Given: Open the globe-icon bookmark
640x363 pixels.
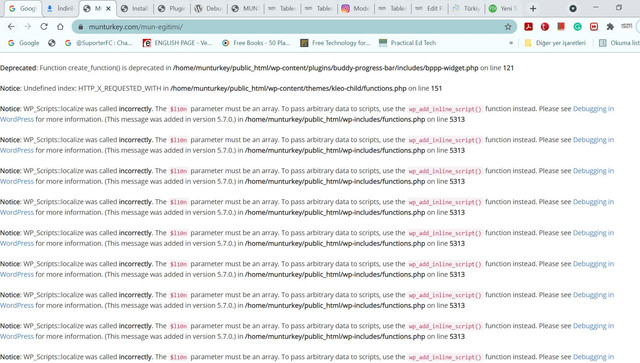Looking at the screenshot, I should (x=51, y=43).
